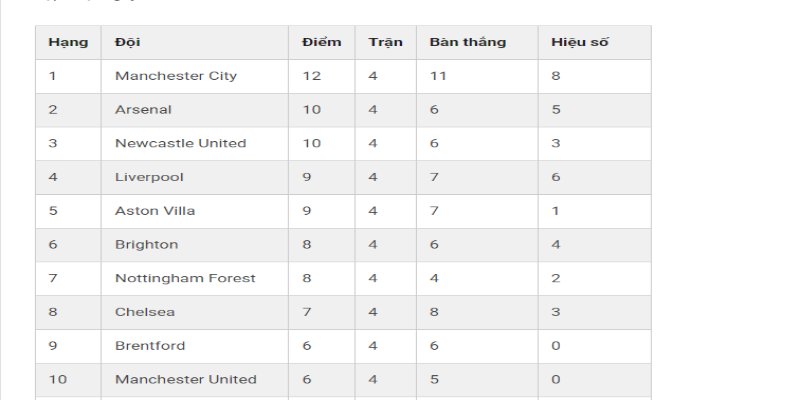Click the Newcastle United team name

181,143
